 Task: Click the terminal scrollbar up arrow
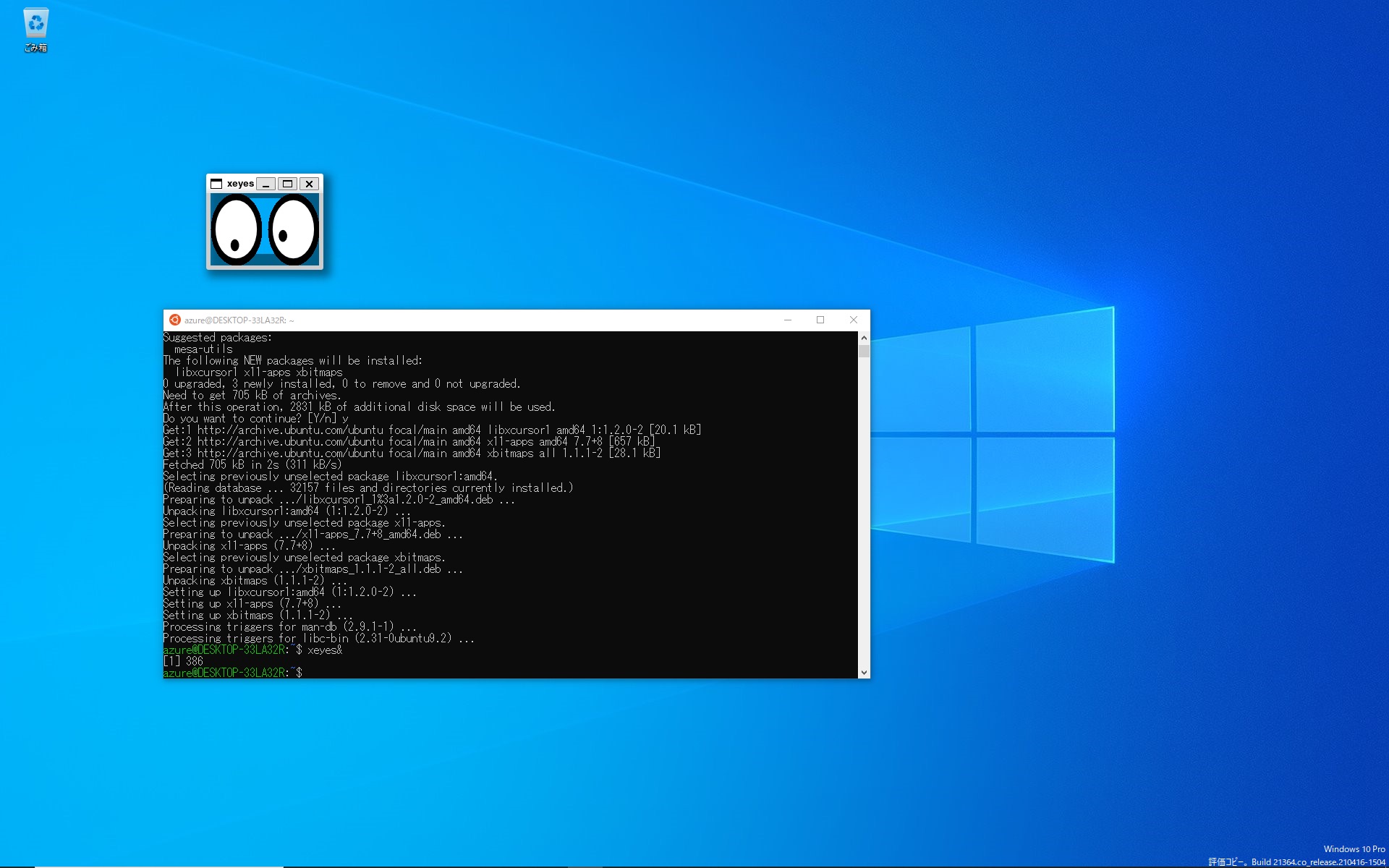tap(864, 338)
